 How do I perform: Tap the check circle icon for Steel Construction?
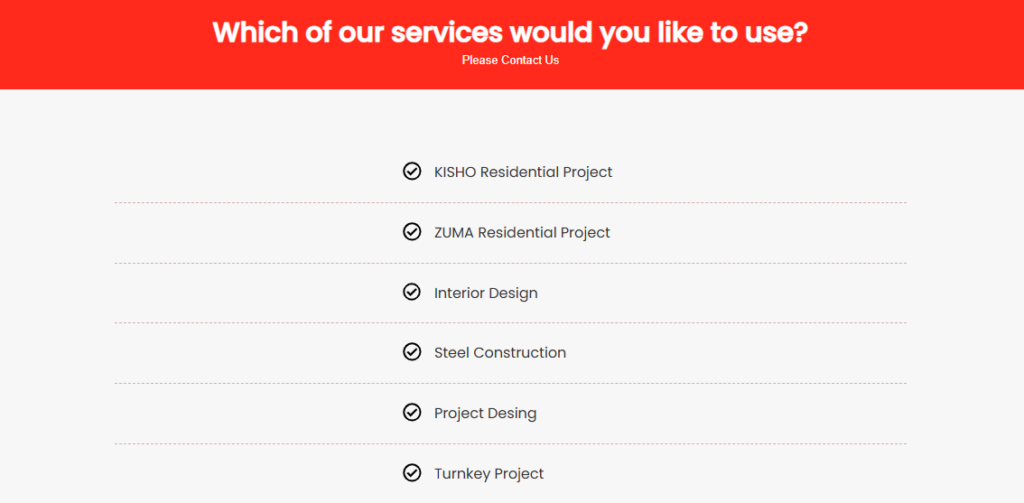[x=411, y=352]
